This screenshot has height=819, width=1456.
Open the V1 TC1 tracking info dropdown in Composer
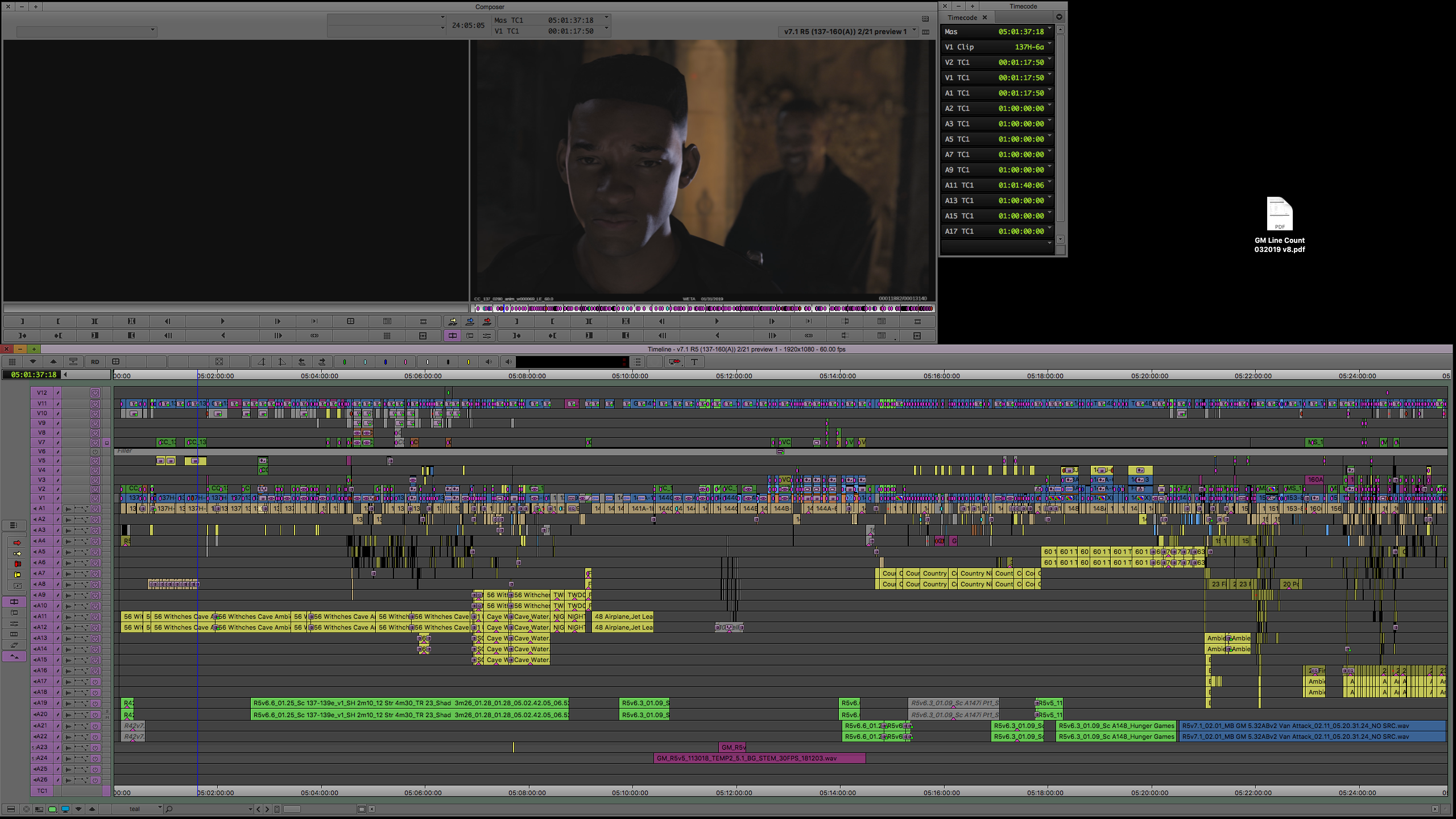point(606,28)
